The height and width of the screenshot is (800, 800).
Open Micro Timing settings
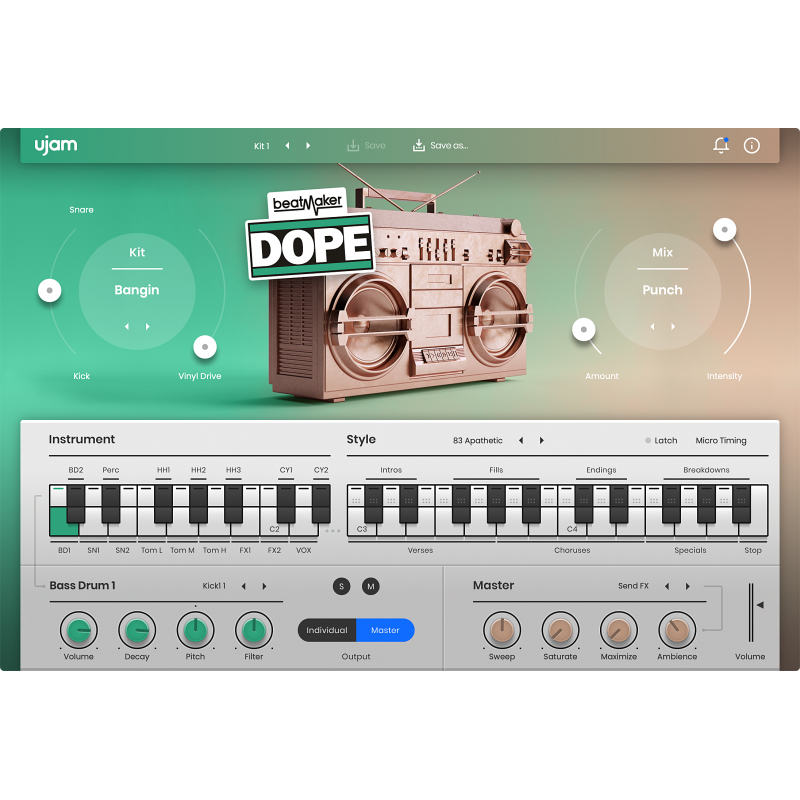pos(720,441)
